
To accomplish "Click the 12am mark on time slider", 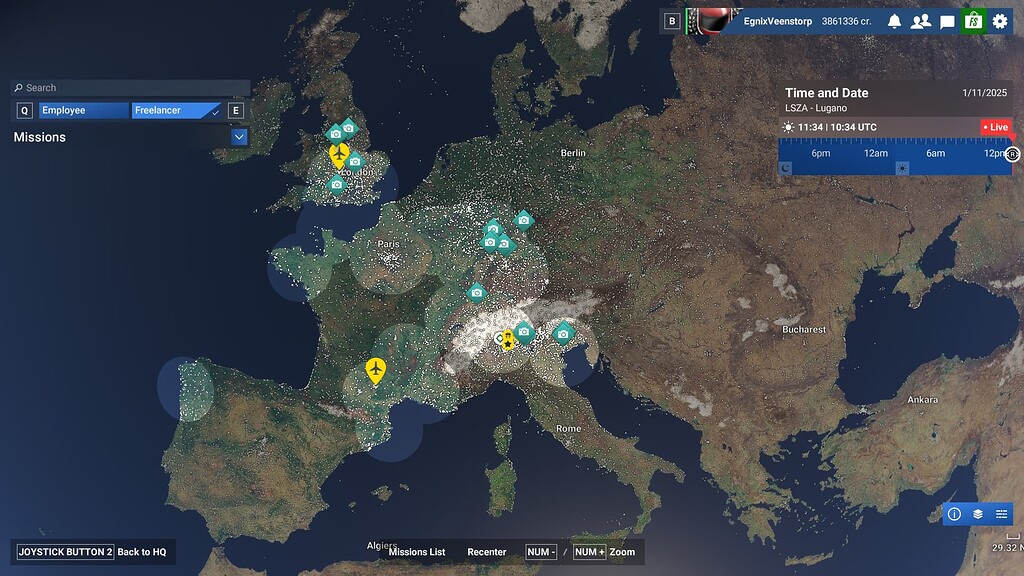I will coord(876,153).
